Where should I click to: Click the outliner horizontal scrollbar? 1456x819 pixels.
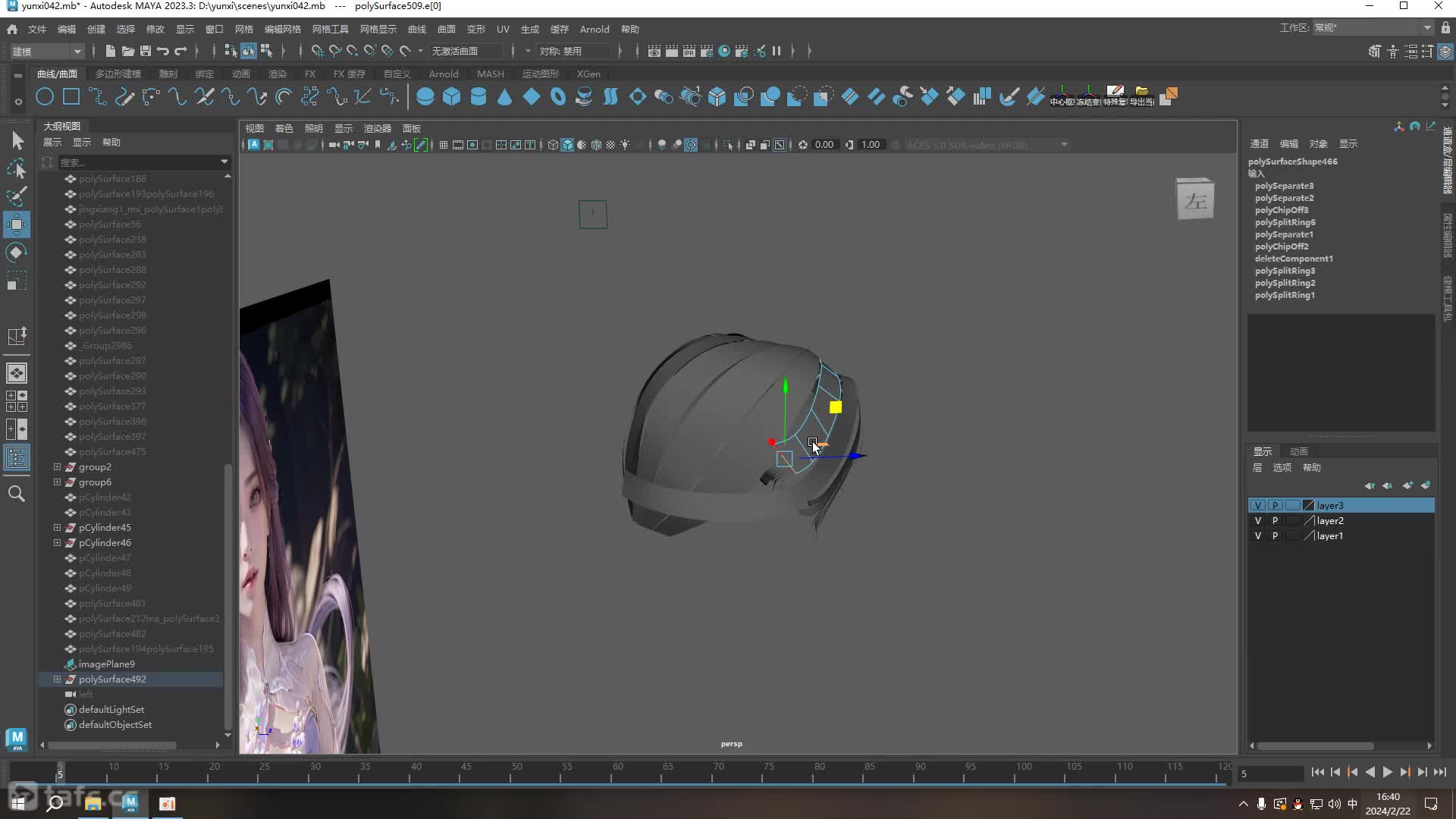click(x=111, y=745)
